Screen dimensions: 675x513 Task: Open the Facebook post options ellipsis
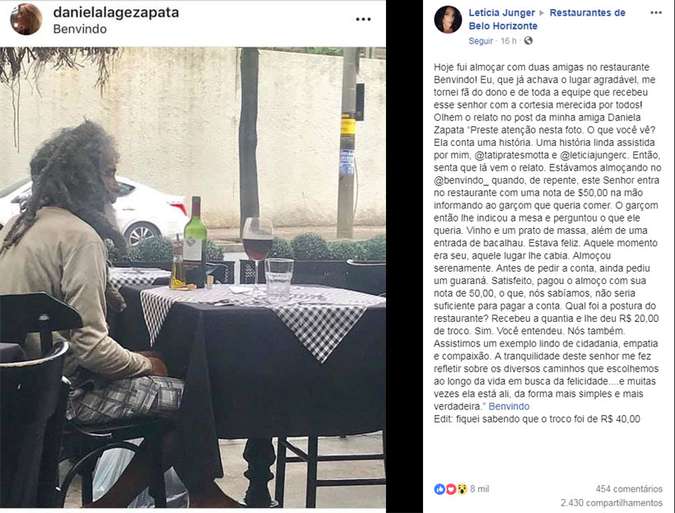(x=656, y=12)
